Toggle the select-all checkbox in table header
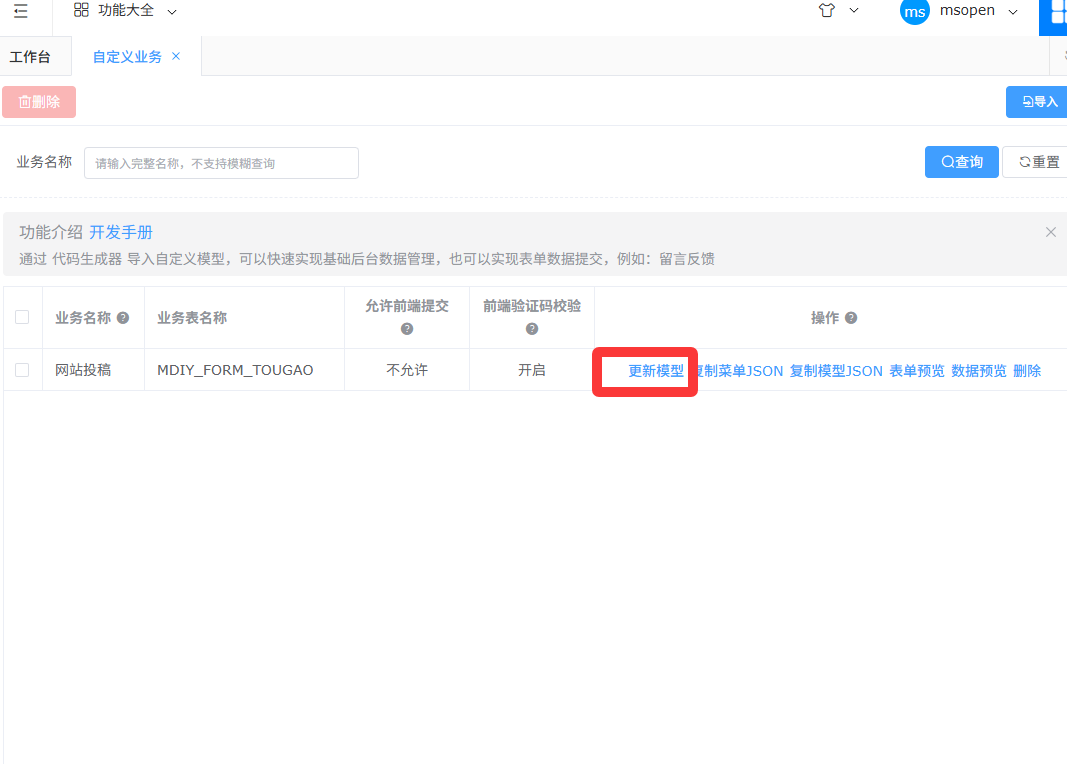This screenshot has width=1067, height=764. 22,317
